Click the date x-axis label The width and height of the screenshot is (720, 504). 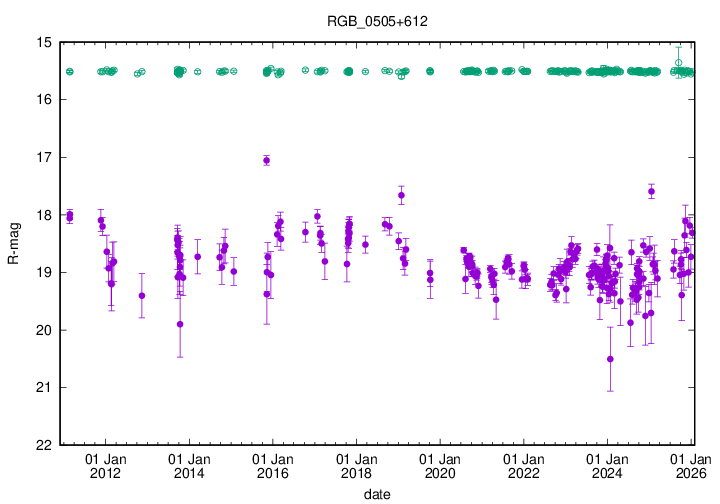pos(377,494)
